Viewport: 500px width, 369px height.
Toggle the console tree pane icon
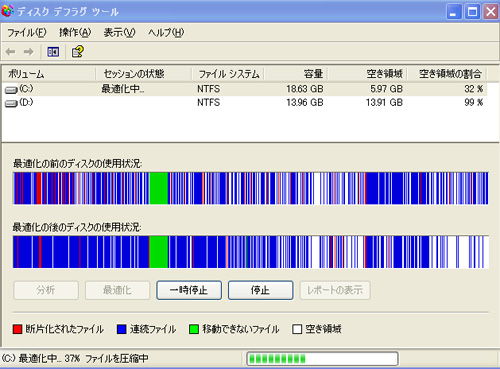[x=53, y=52]
